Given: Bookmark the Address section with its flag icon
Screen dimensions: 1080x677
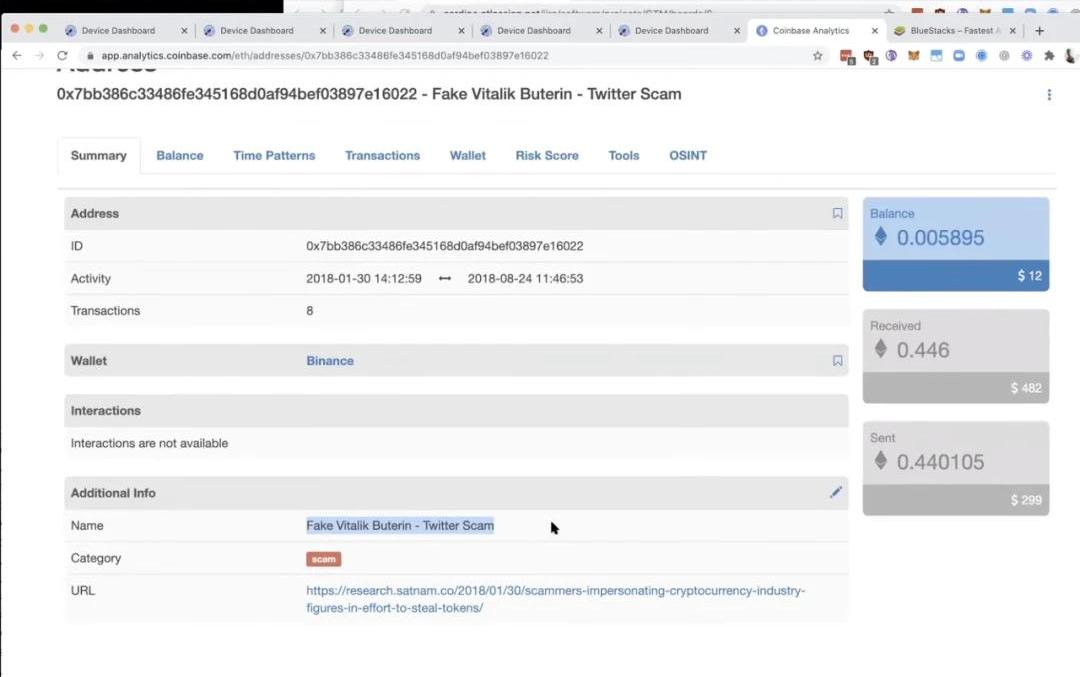Looking at the screenshot, I should click(837, 213).
